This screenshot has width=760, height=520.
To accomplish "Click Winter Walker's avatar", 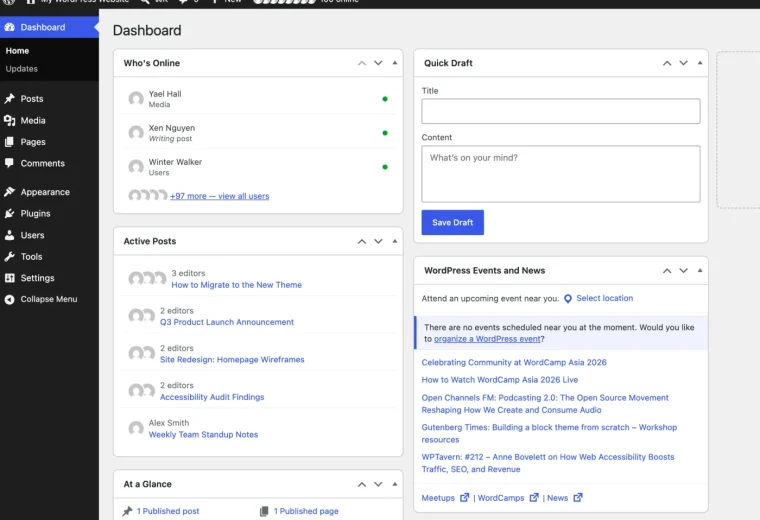I will pyautogui.click(x=136, y=167).
